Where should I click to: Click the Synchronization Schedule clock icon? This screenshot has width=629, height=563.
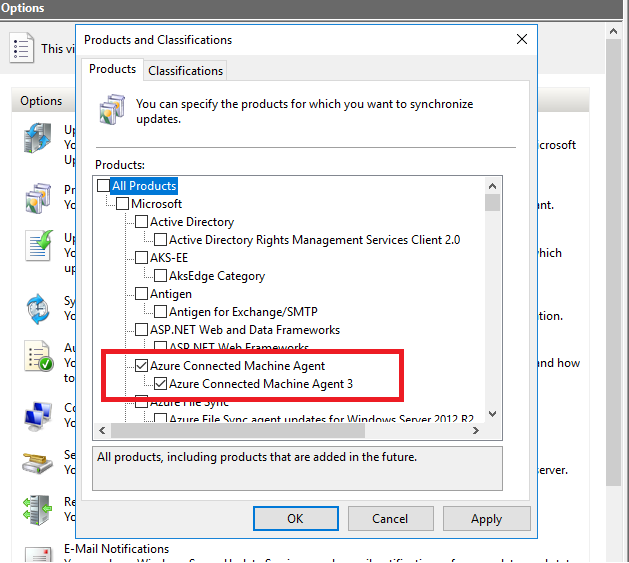[38, 309]
